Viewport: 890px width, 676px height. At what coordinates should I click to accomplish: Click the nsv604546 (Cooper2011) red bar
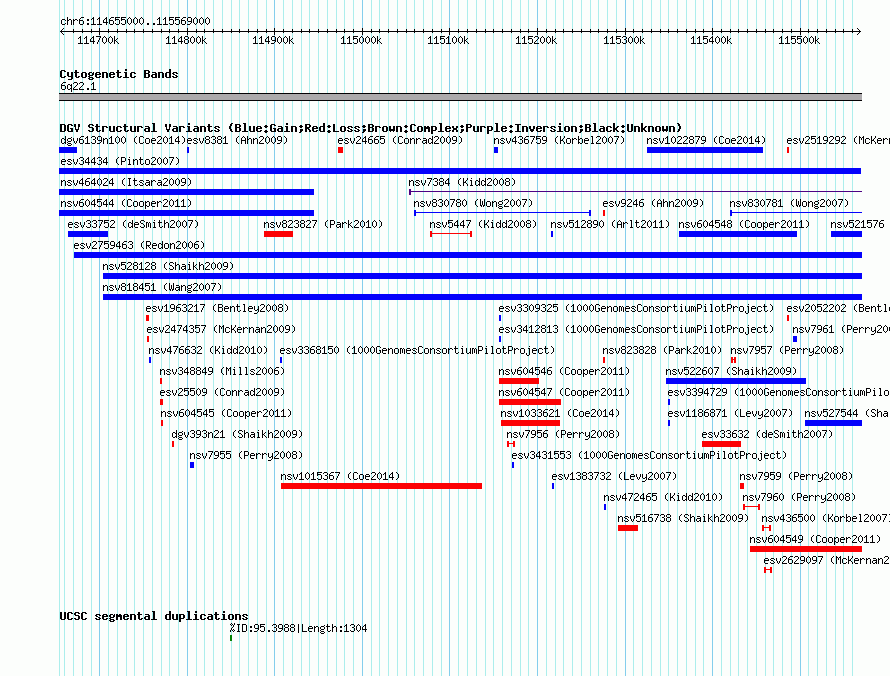tap(519, 381)
